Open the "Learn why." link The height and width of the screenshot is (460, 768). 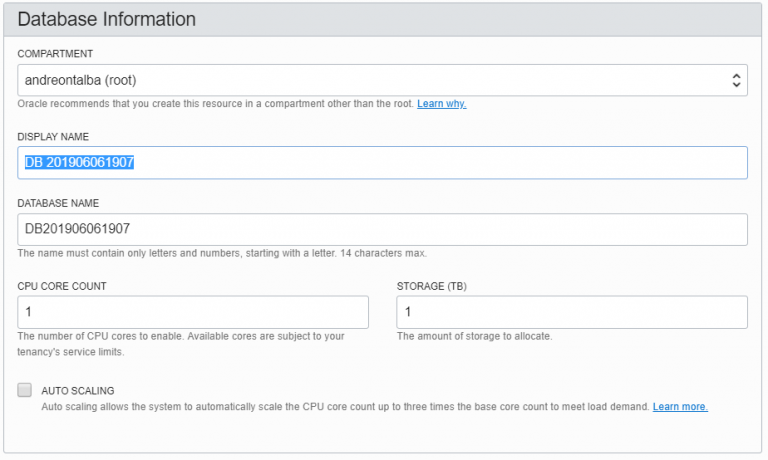(441, 104)
